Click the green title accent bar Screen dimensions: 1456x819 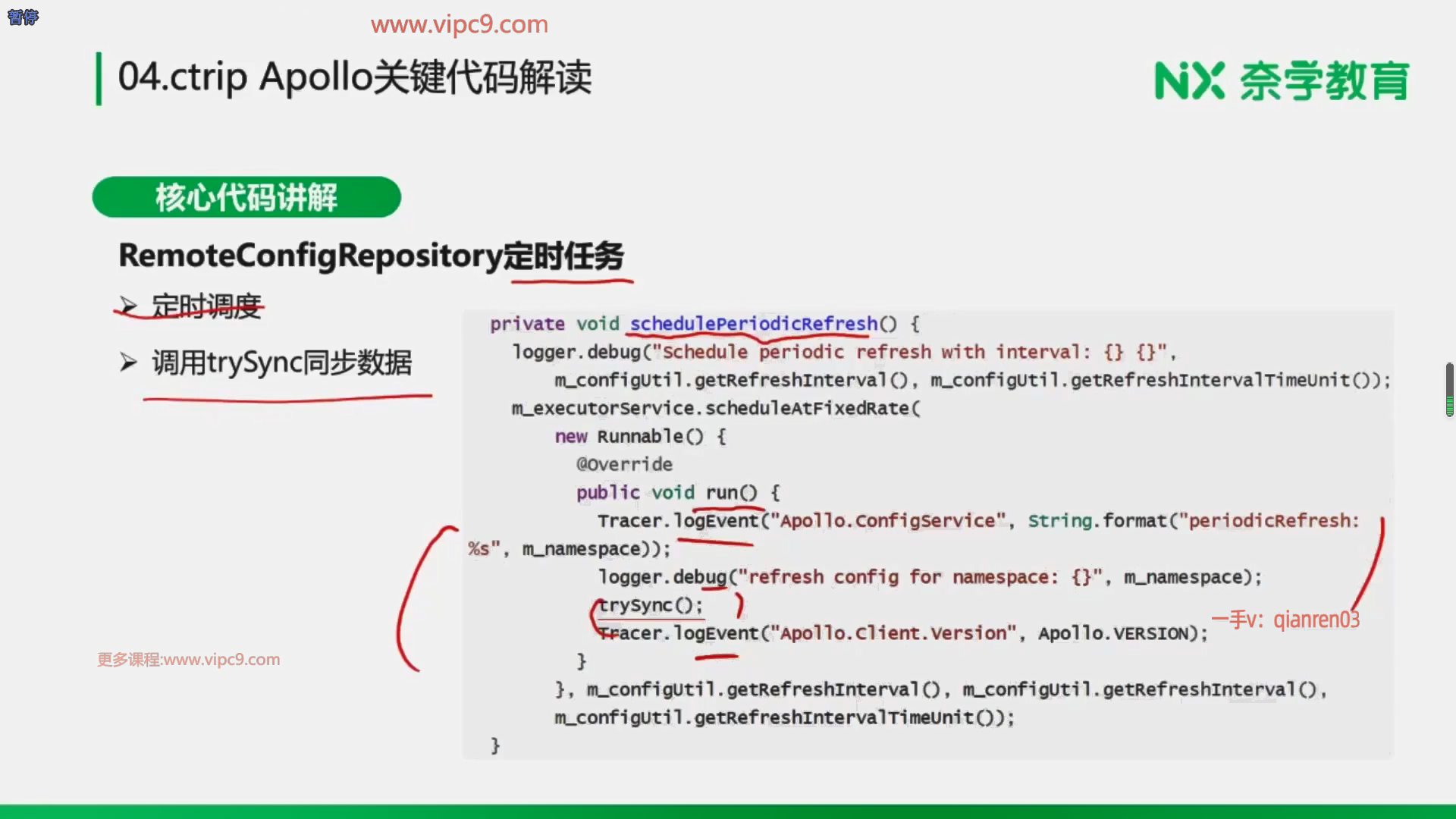(99, 78)
